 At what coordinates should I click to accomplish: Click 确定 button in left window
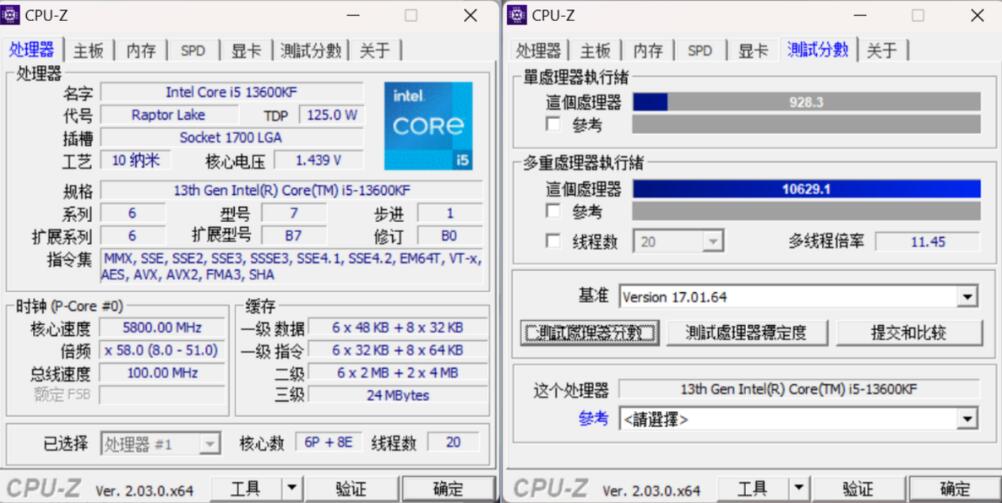448,488
